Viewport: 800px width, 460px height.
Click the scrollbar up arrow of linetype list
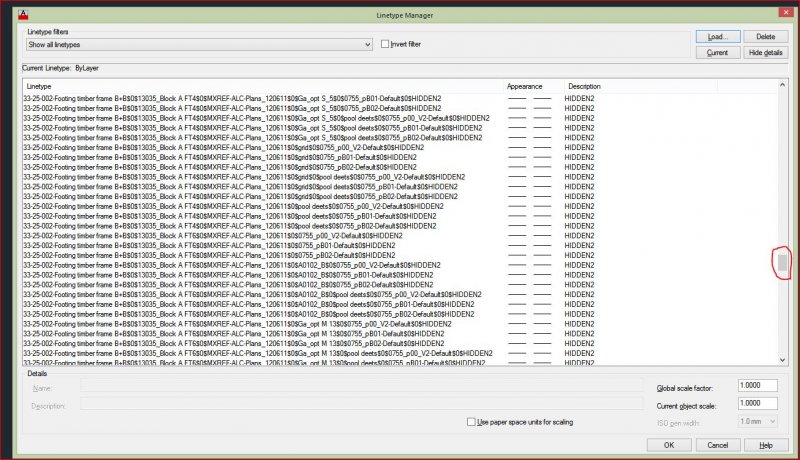783,85
